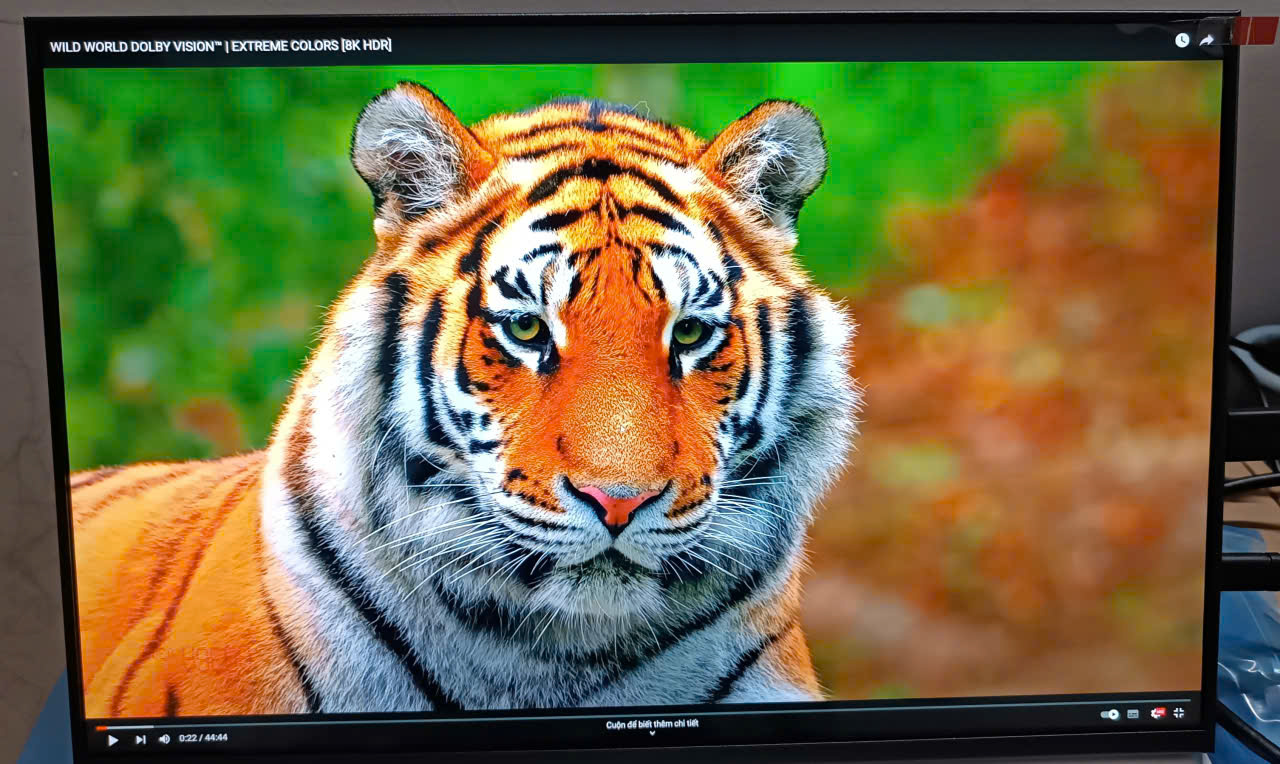Open the WILD WORLD DOLBY VISION title link
1280x764 pixels.
(220, 46)
